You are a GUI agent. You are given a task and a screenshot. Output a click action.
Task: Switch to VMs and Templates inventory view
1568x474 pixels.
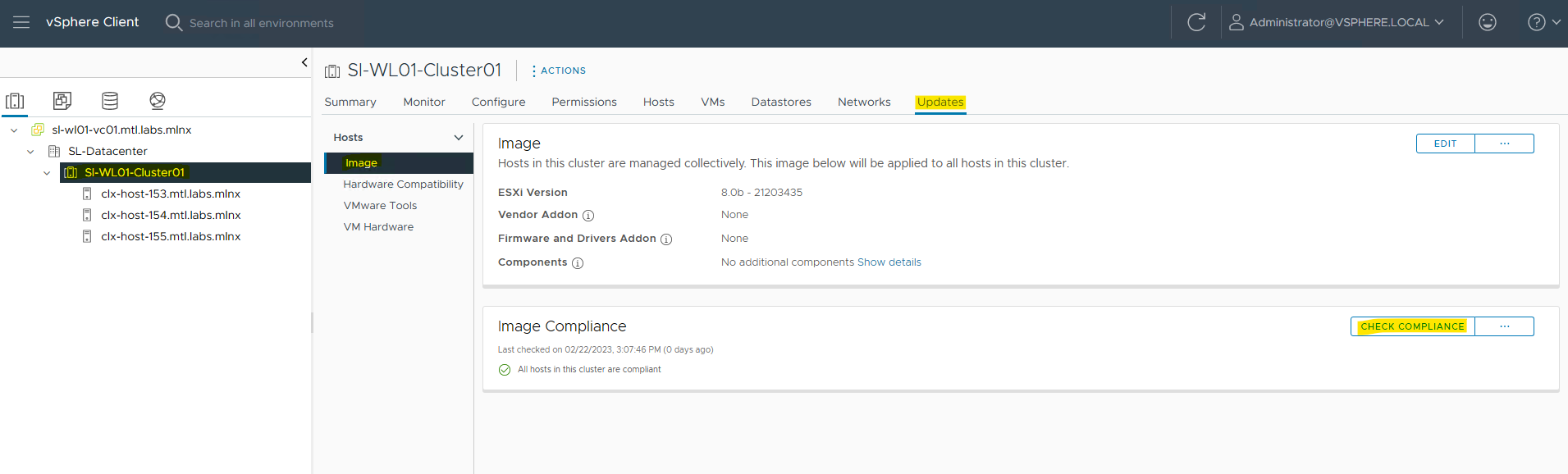click(62, 100)
